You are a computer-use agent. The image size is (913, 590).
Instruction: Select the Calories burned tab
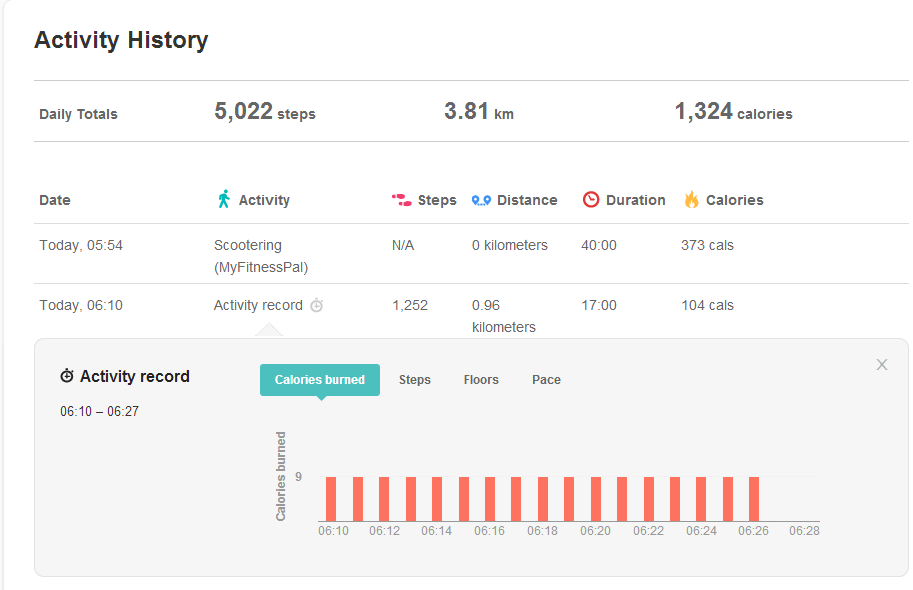tap(320, 380)
